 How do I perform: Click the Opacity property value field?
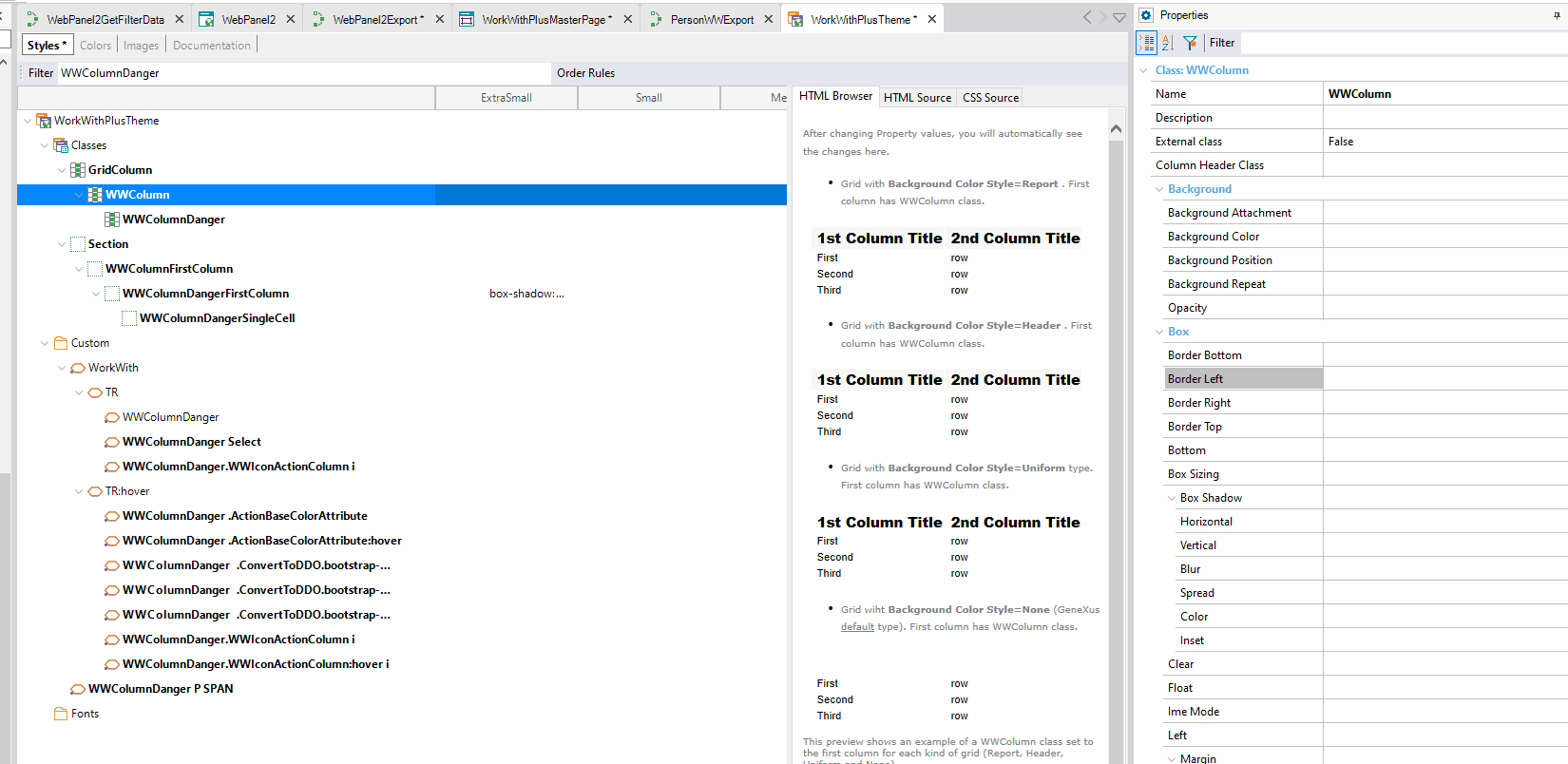click(x=1445, y=308)
